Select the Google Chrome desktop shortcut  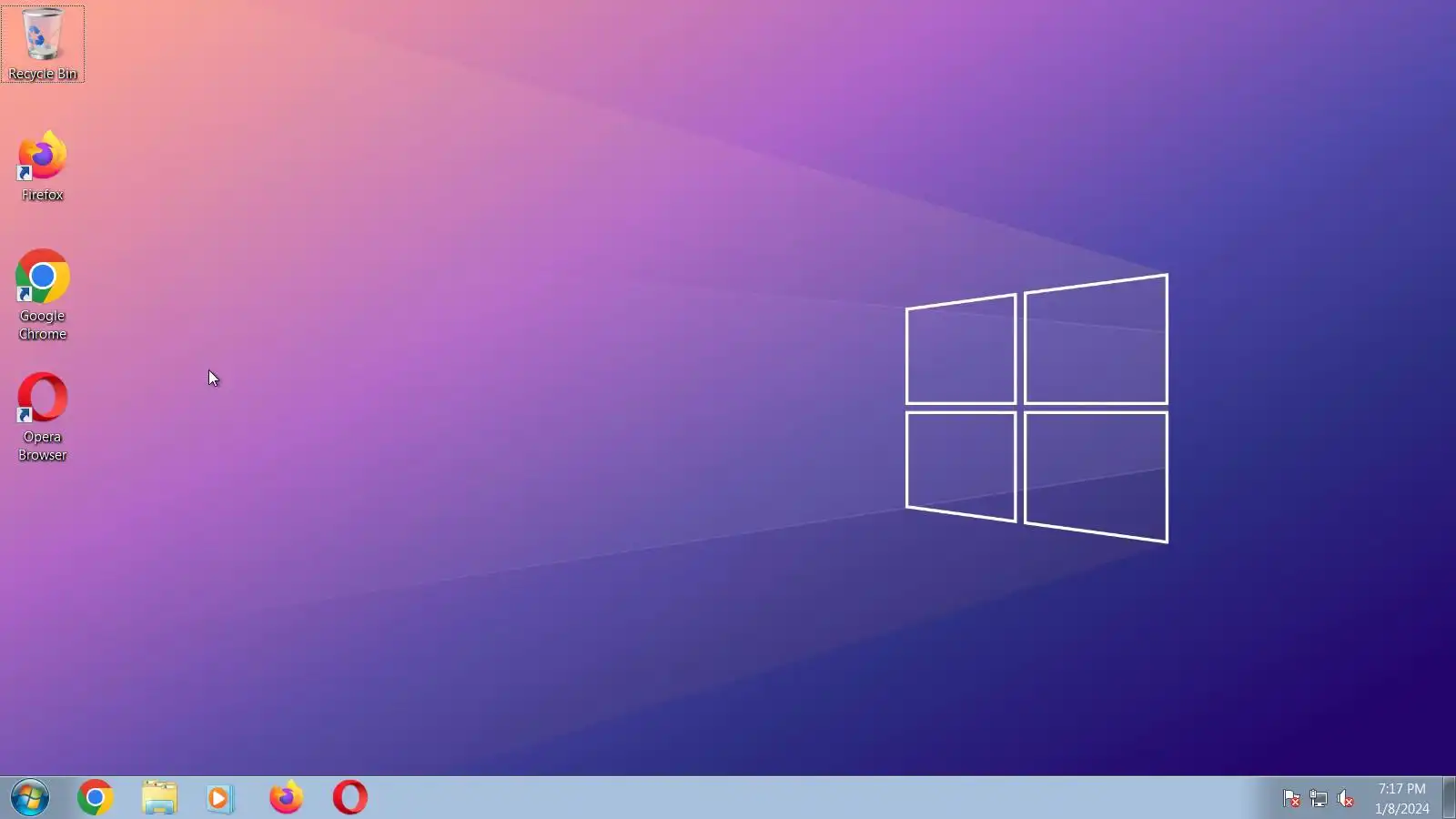[42, 295]
